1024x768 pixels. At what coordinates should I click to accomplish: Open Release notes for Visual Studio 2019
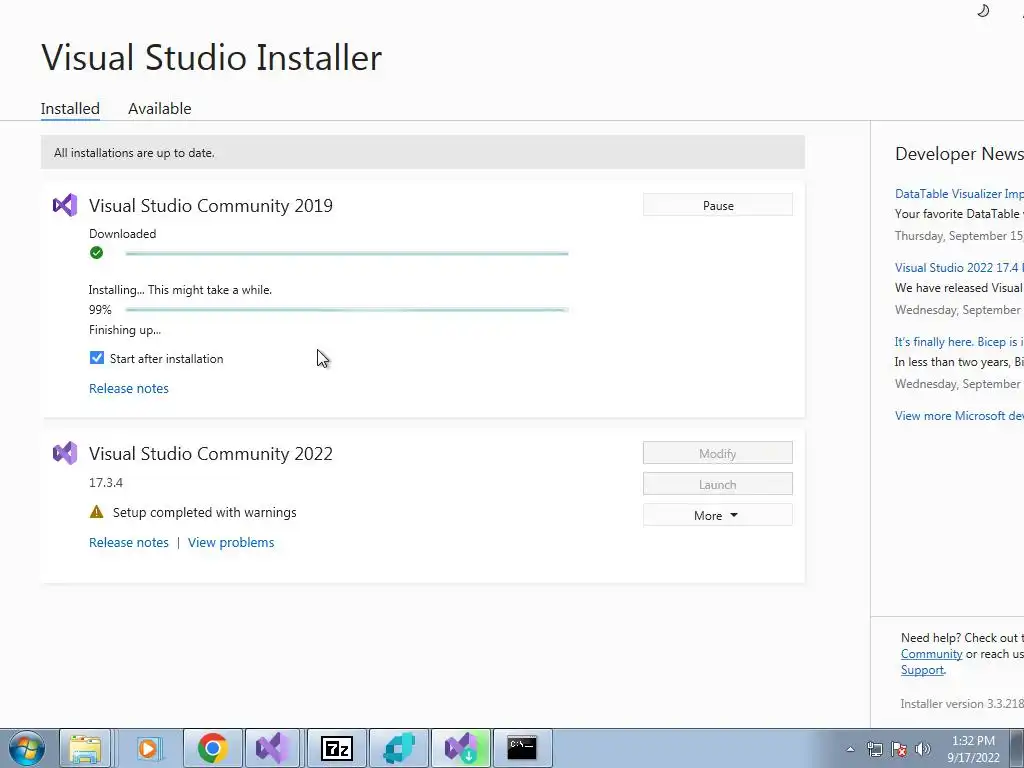click(129, 389)
